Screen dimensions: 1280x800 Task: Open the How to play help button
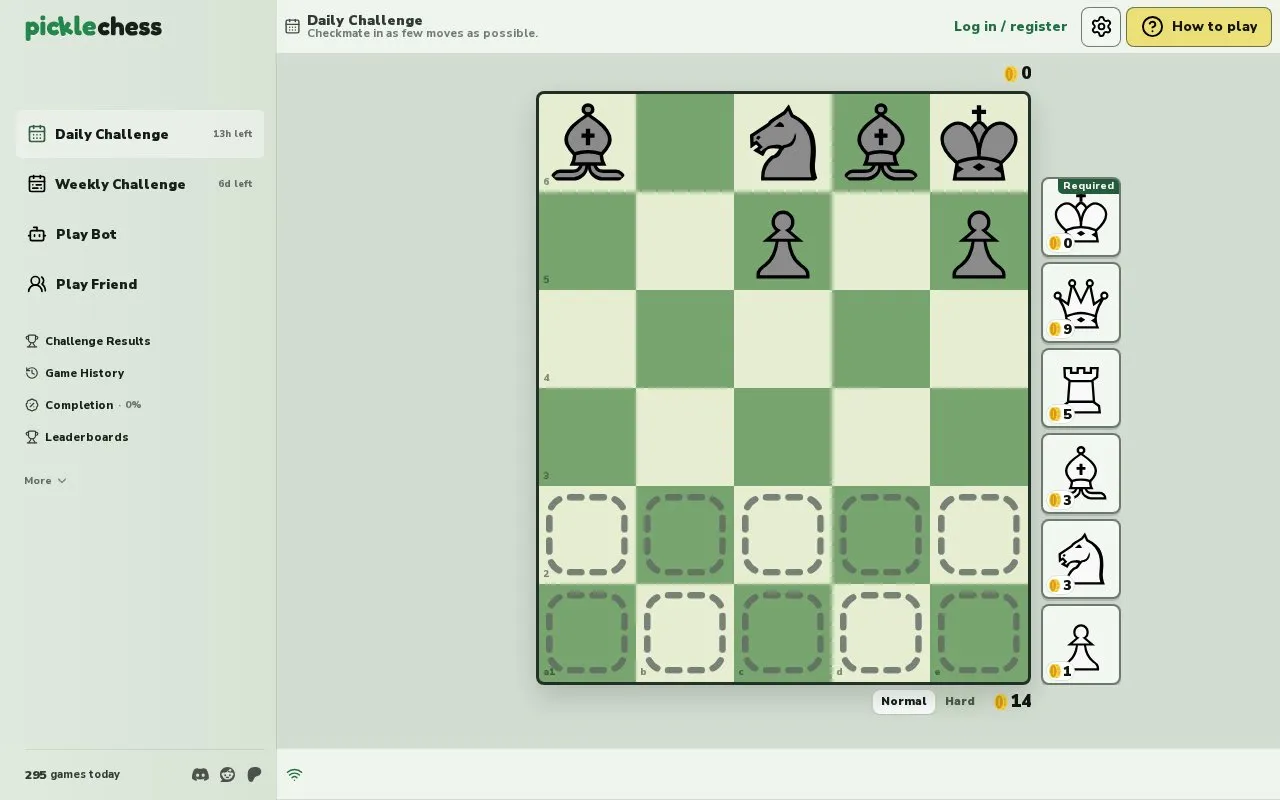[1199, 27]
